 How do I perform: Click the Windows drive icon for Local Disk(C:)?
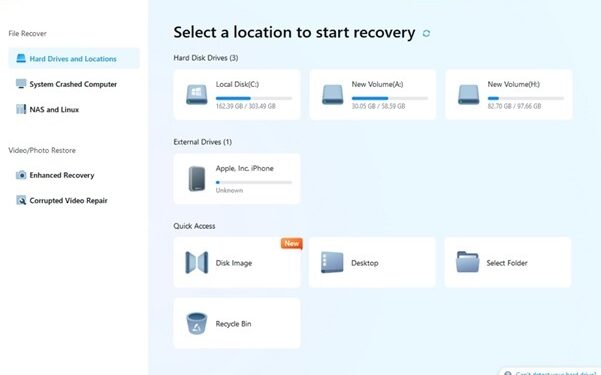point(197,95)
